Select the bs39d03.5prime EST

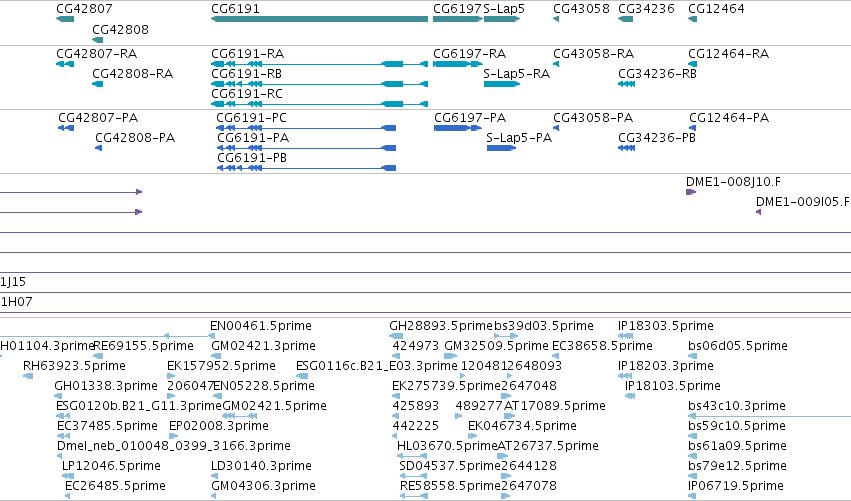pos(506,336)
